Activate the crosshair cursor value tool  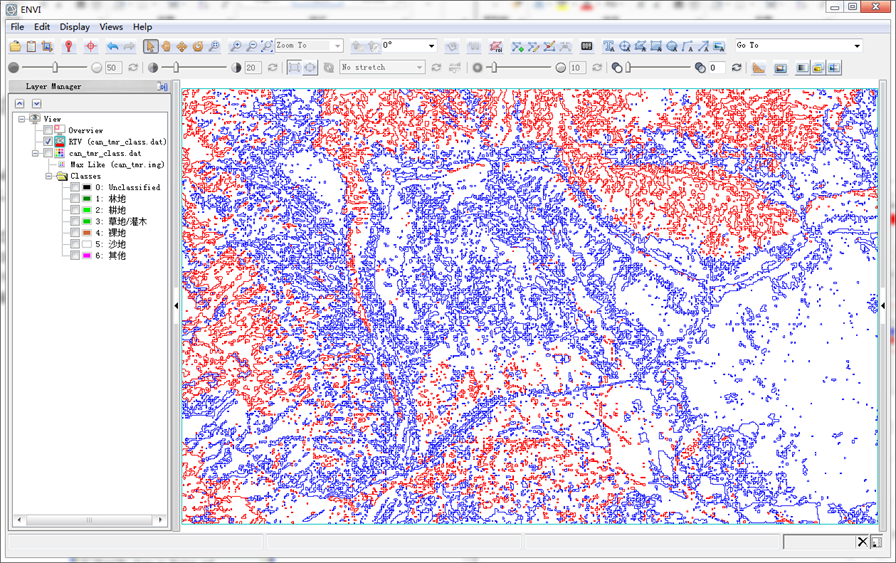click(90, 46)
